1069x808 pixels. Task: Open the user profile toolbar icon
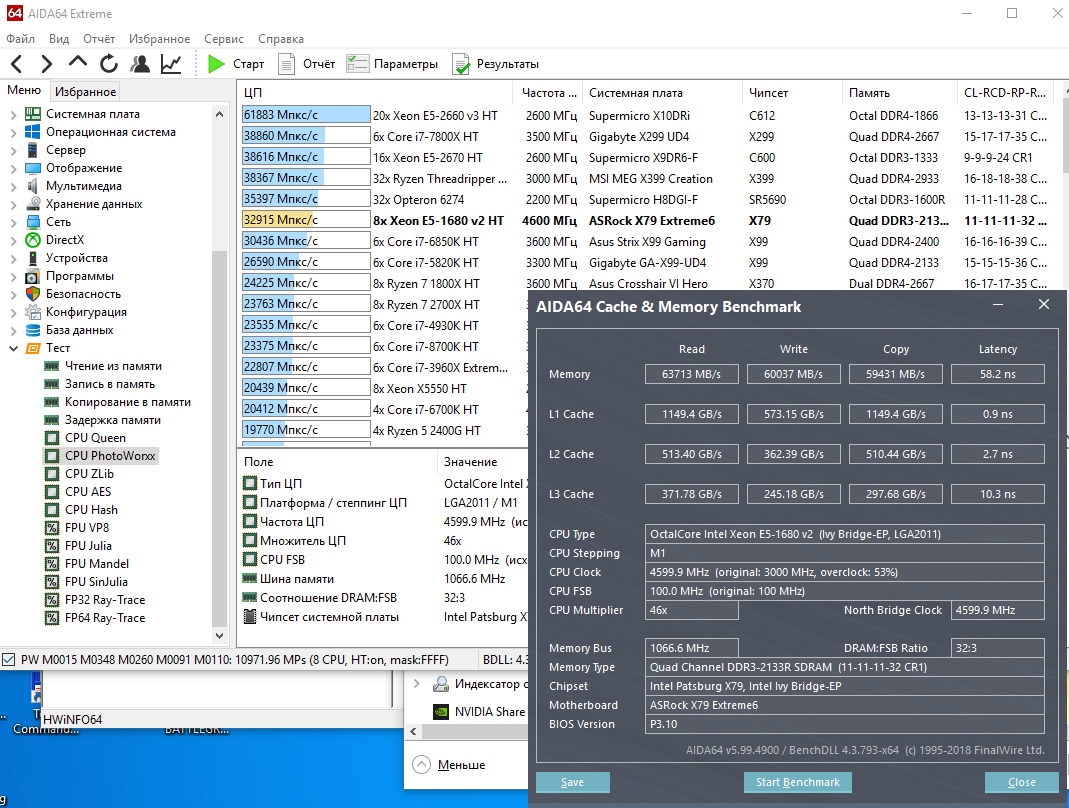(140, 64)
